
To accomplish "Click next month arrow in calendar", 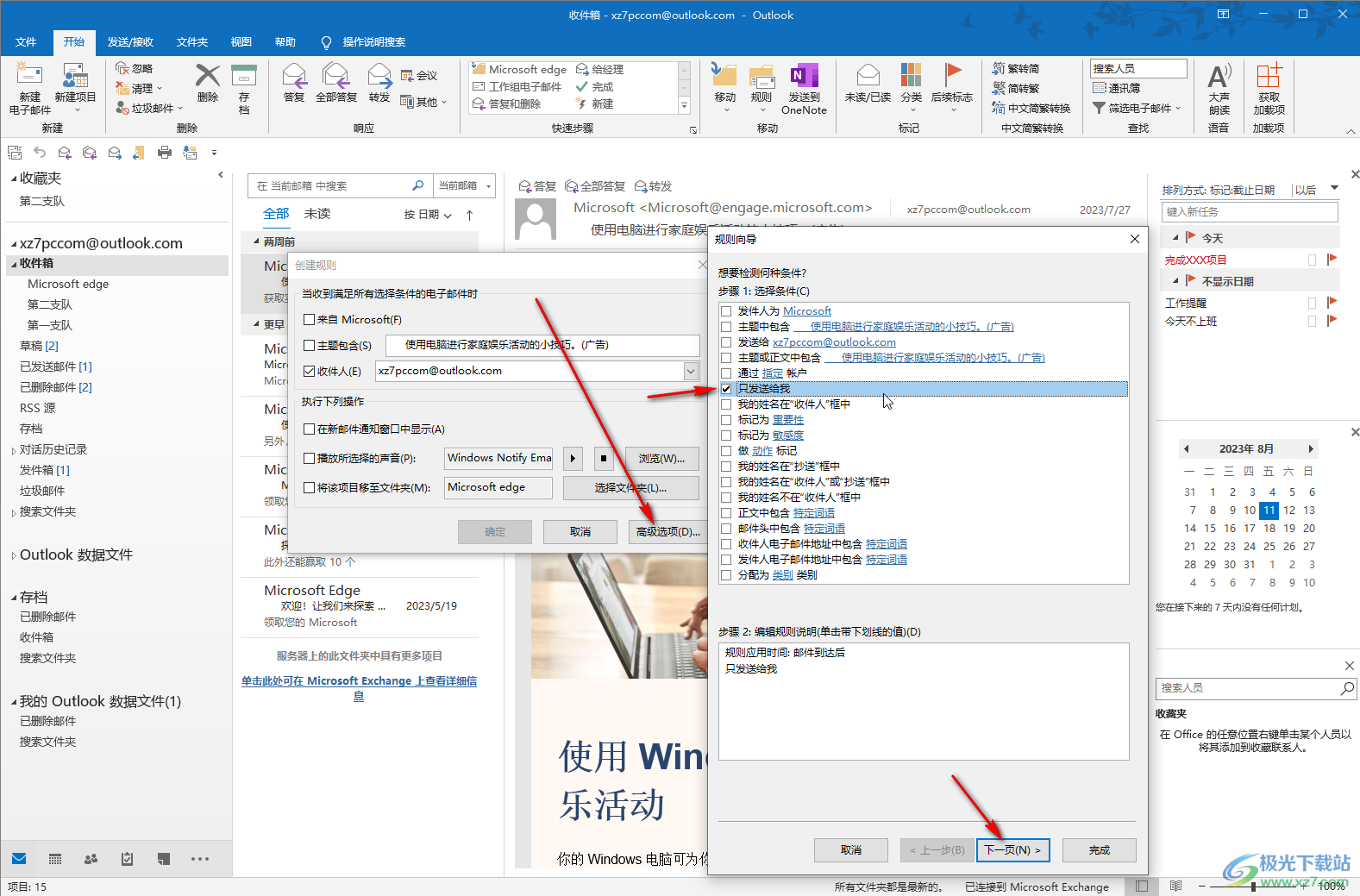I will click(1311, 449).
